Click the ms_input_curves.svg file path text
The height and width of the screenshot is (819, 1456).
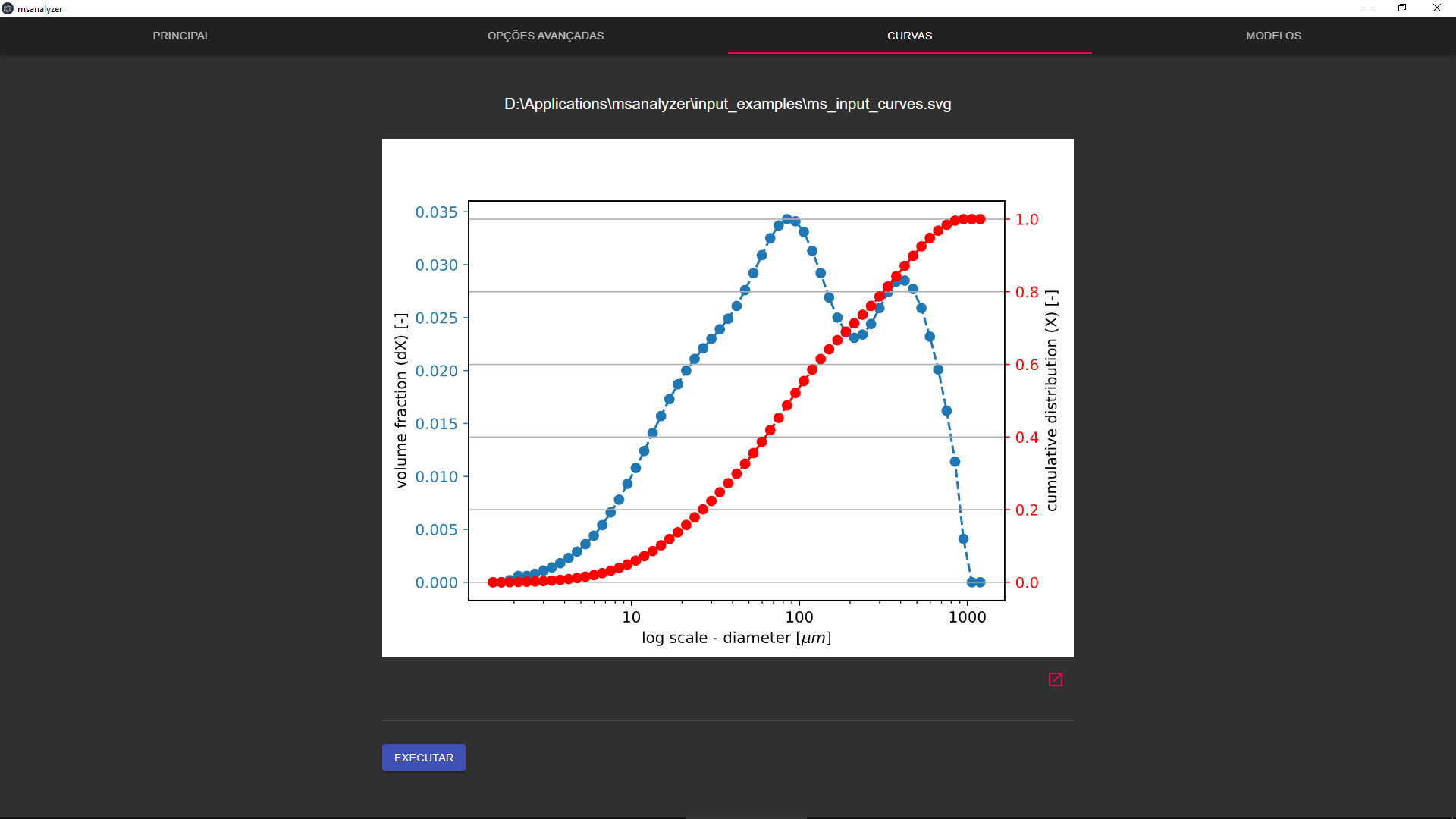727,104
